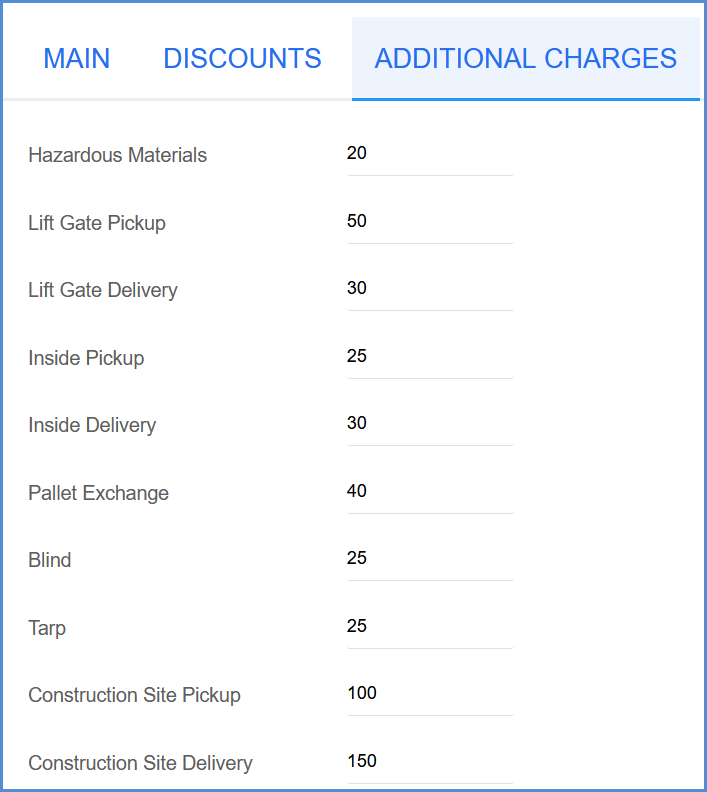The height and width of the screenshot is (792, 707).
Task: Click the Blind label text
Action: (x=49, y=560)
